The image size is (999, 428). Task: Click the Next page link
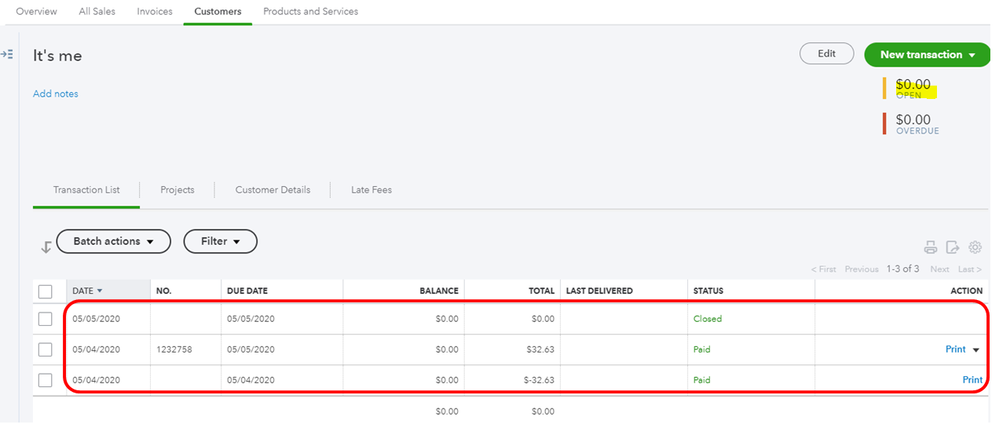[x=939, y=269]
